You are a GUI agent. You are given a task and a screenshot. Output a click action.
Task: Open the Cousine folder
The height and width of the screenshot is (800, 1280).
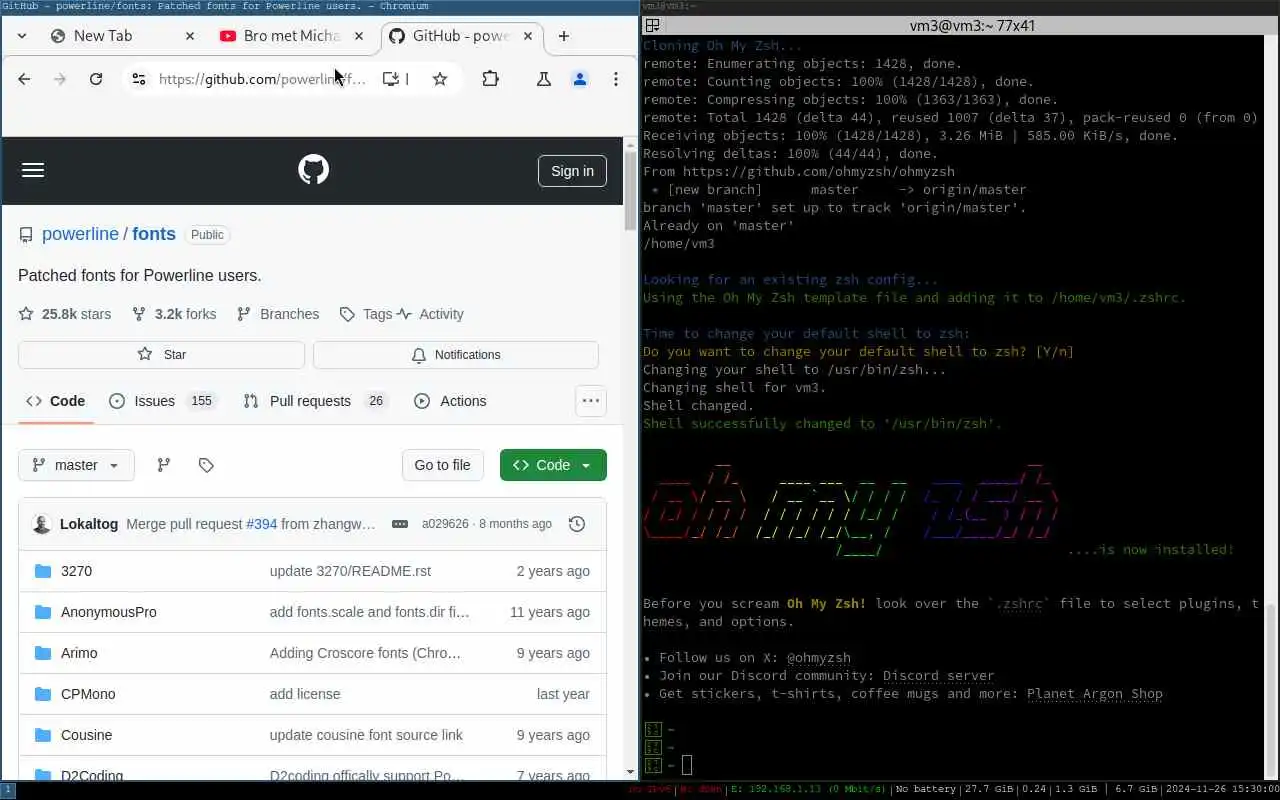tap(86, 735)
